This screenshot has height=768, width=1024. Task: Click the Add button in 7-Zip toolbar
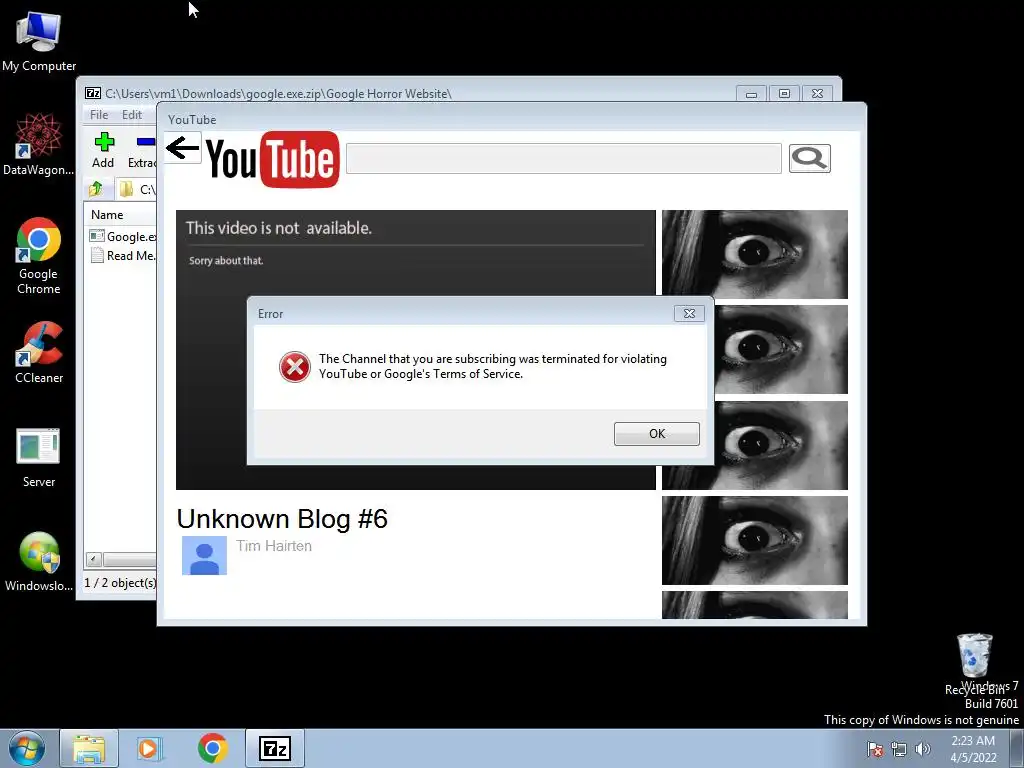103,150
